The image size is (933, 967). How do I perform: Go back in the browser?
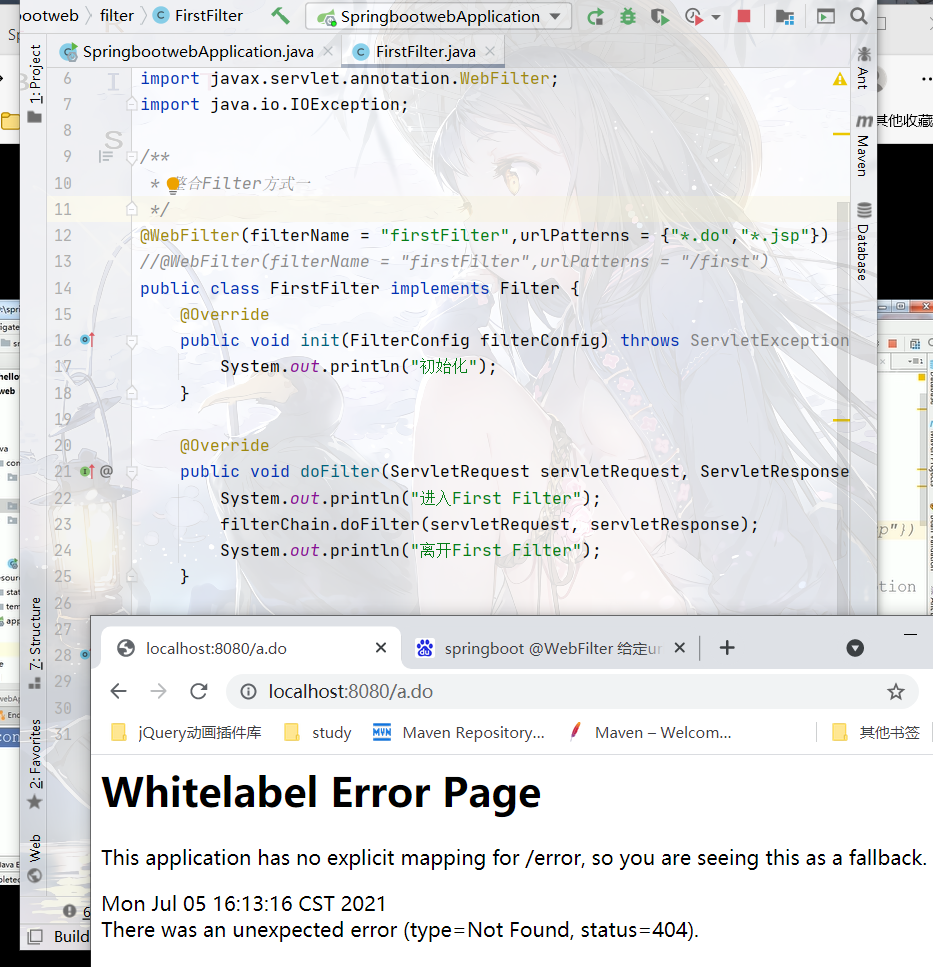pos(118,691)
